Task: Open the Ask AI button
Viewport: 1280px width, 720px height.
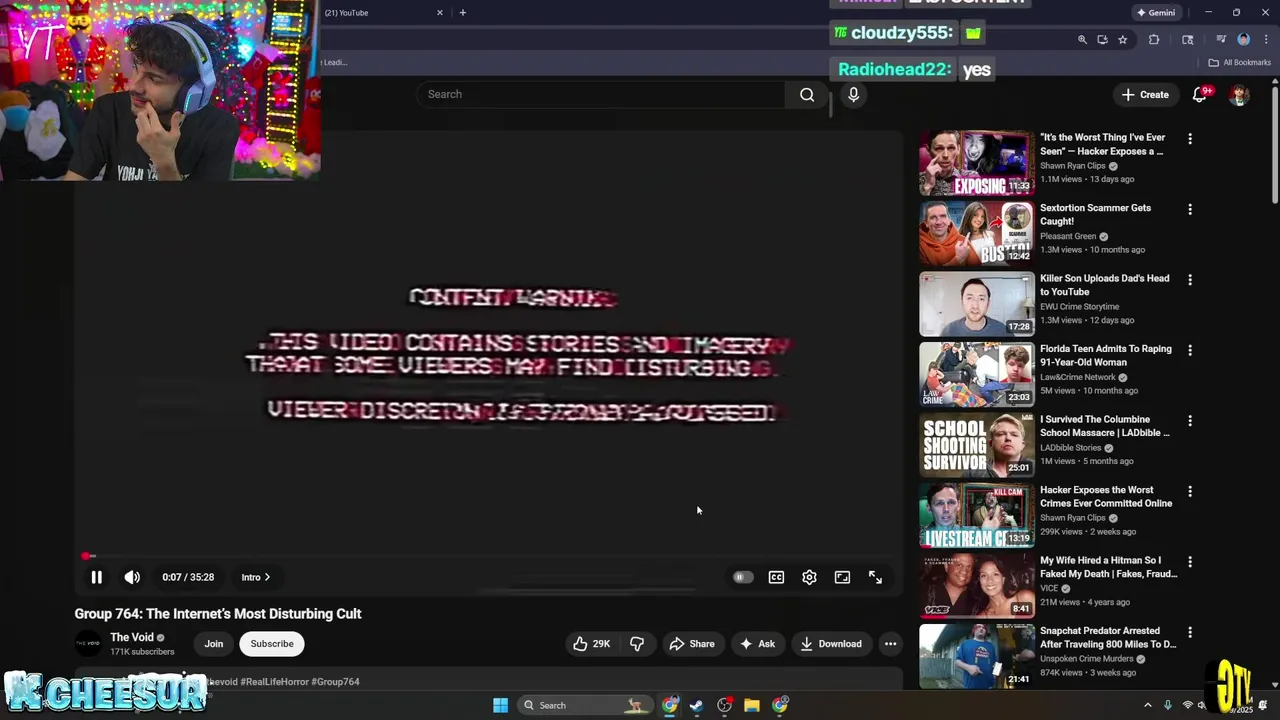Action: point(757,644)
